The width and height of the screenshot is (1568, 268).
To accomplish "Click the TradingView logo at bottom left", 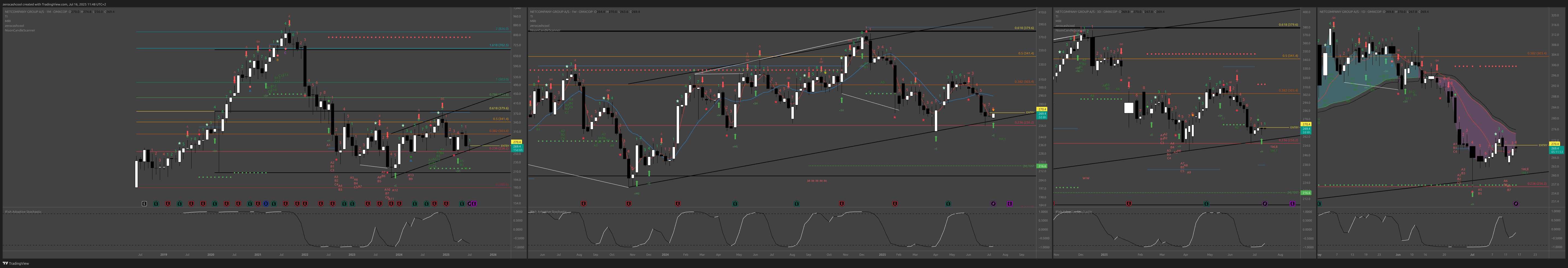I will (16, 263).
